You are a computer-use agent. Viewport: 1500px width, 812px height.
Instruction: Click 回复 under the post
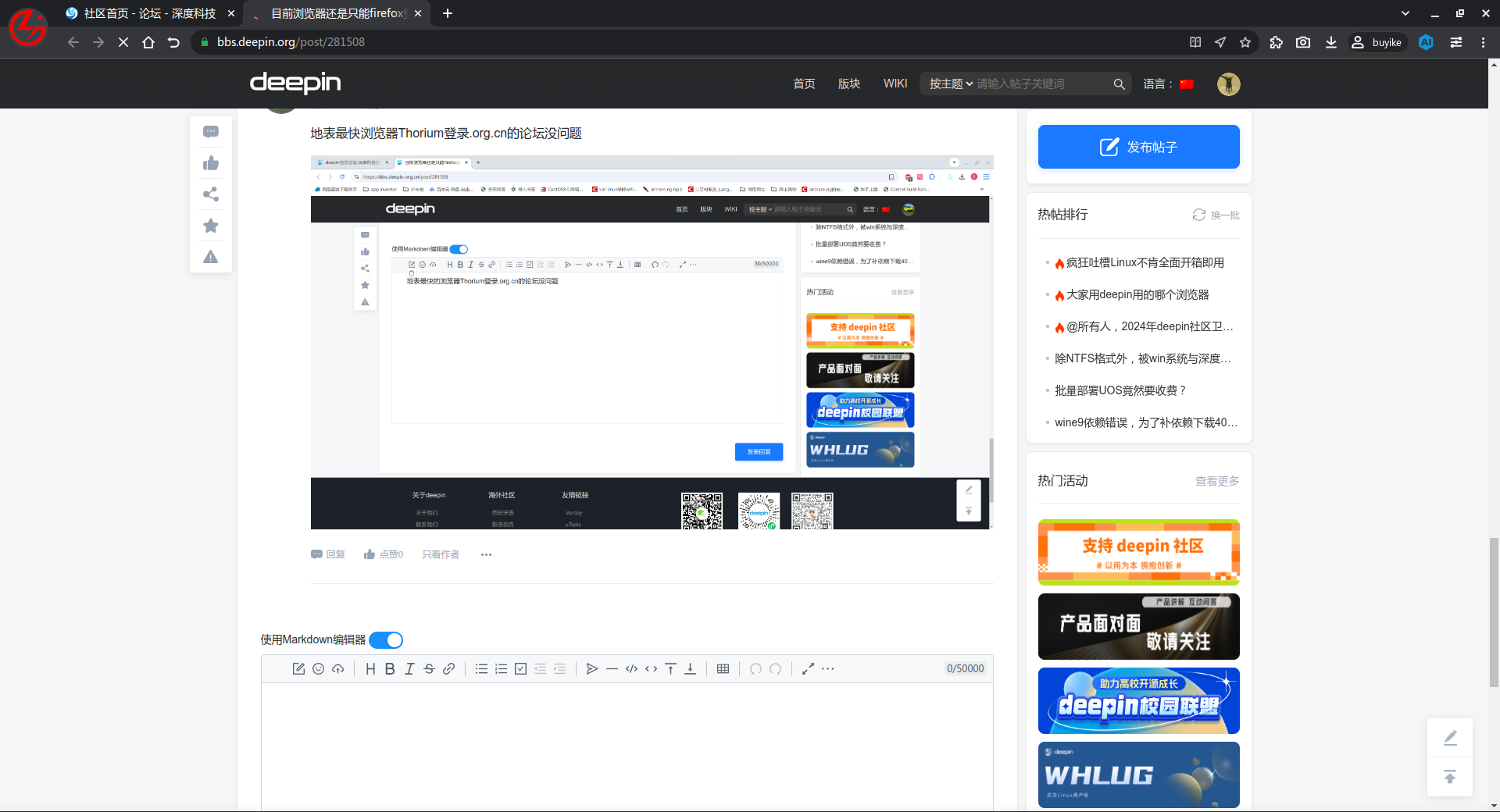pyautogui.click(x=328, y=554)
